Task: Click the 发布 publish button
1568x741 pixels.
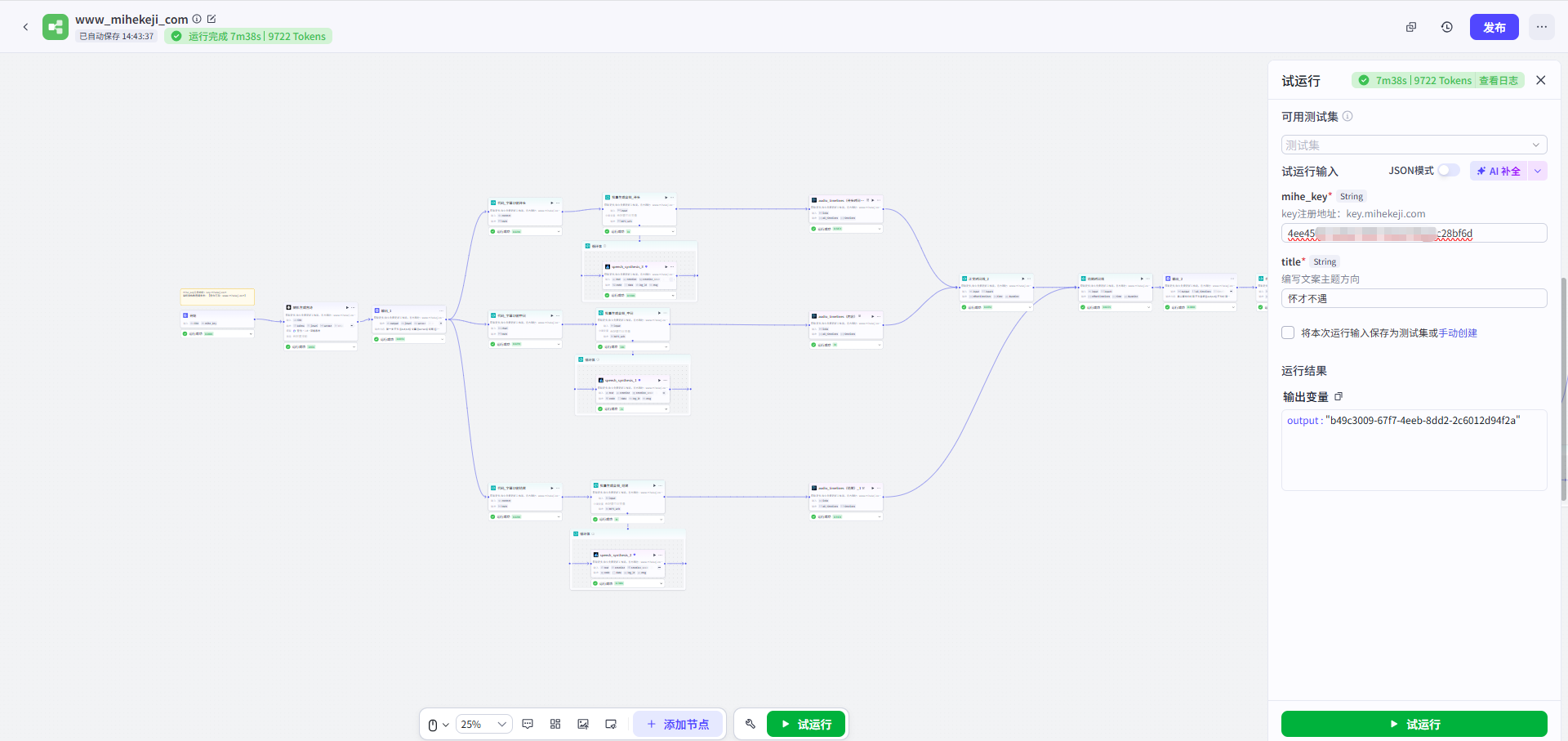Action: point(1494,27)
